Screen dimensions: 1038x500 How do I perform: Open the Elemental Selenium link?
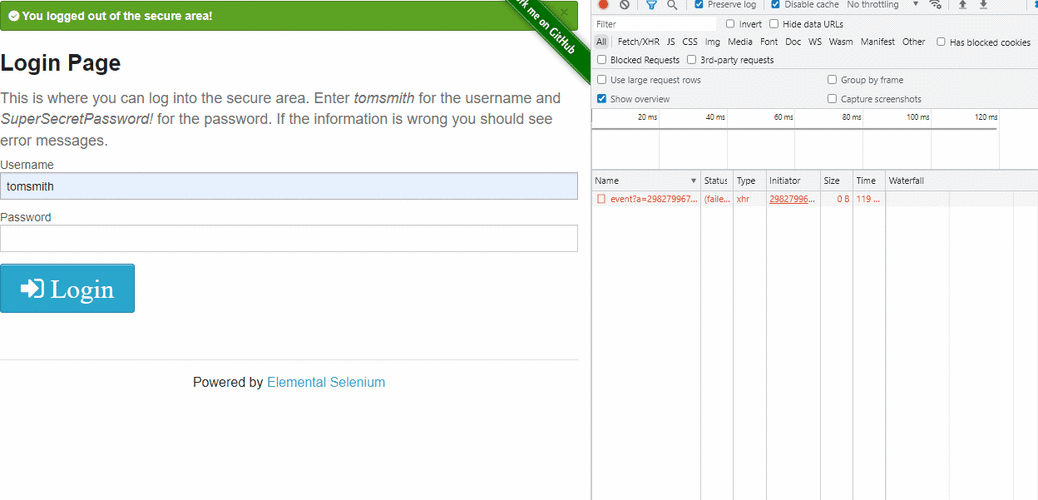[326, 382]
